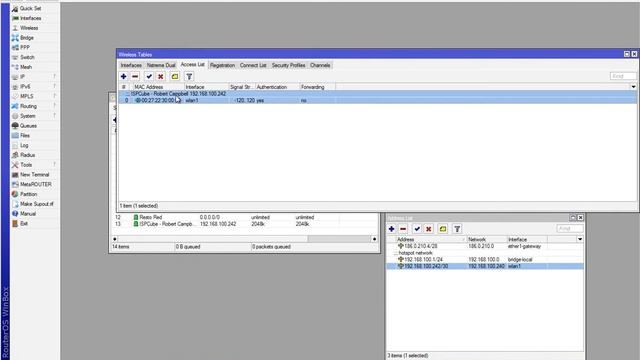640x360 pixels.
Task: Sort by Forwarding column
Action: click(317, 87)
